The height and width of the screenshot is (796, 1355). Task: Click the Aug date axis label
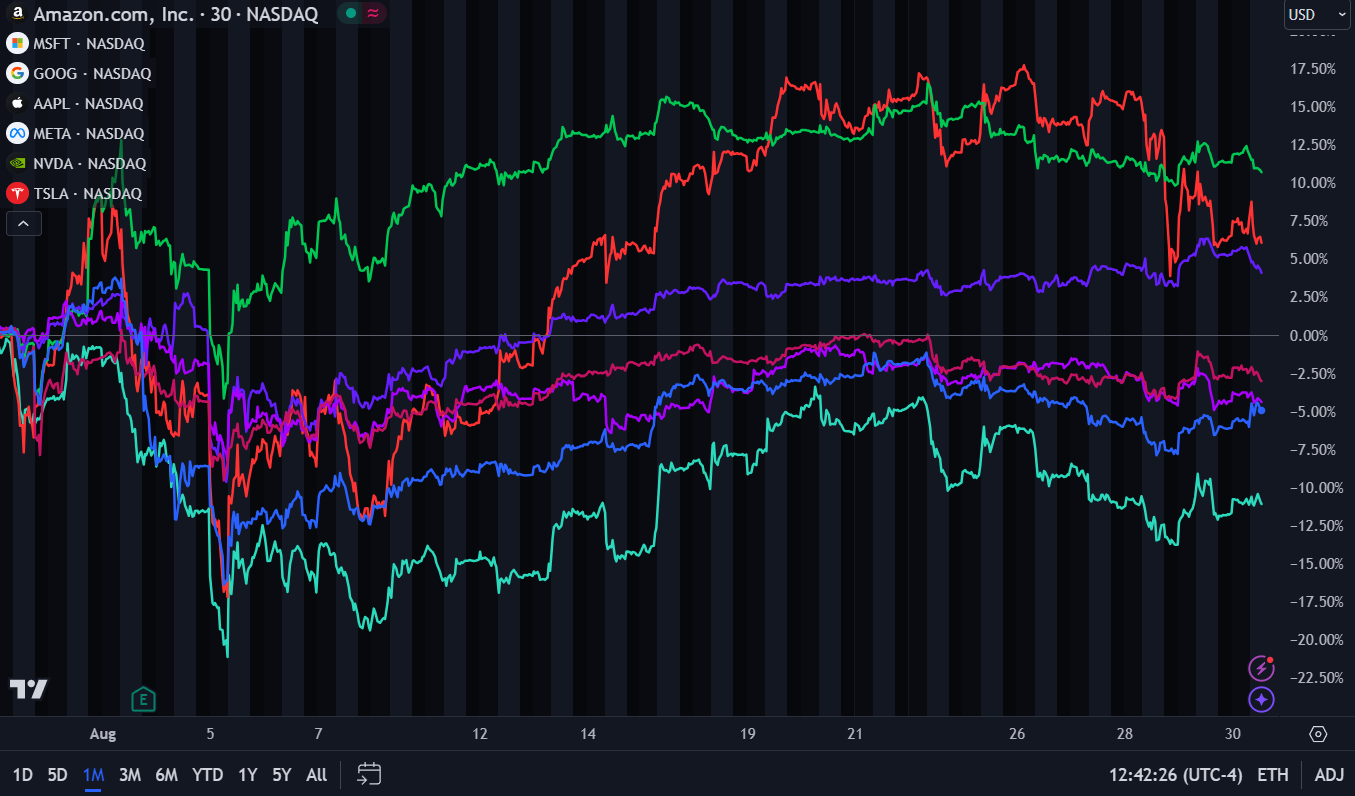click(x=103, y=734)
